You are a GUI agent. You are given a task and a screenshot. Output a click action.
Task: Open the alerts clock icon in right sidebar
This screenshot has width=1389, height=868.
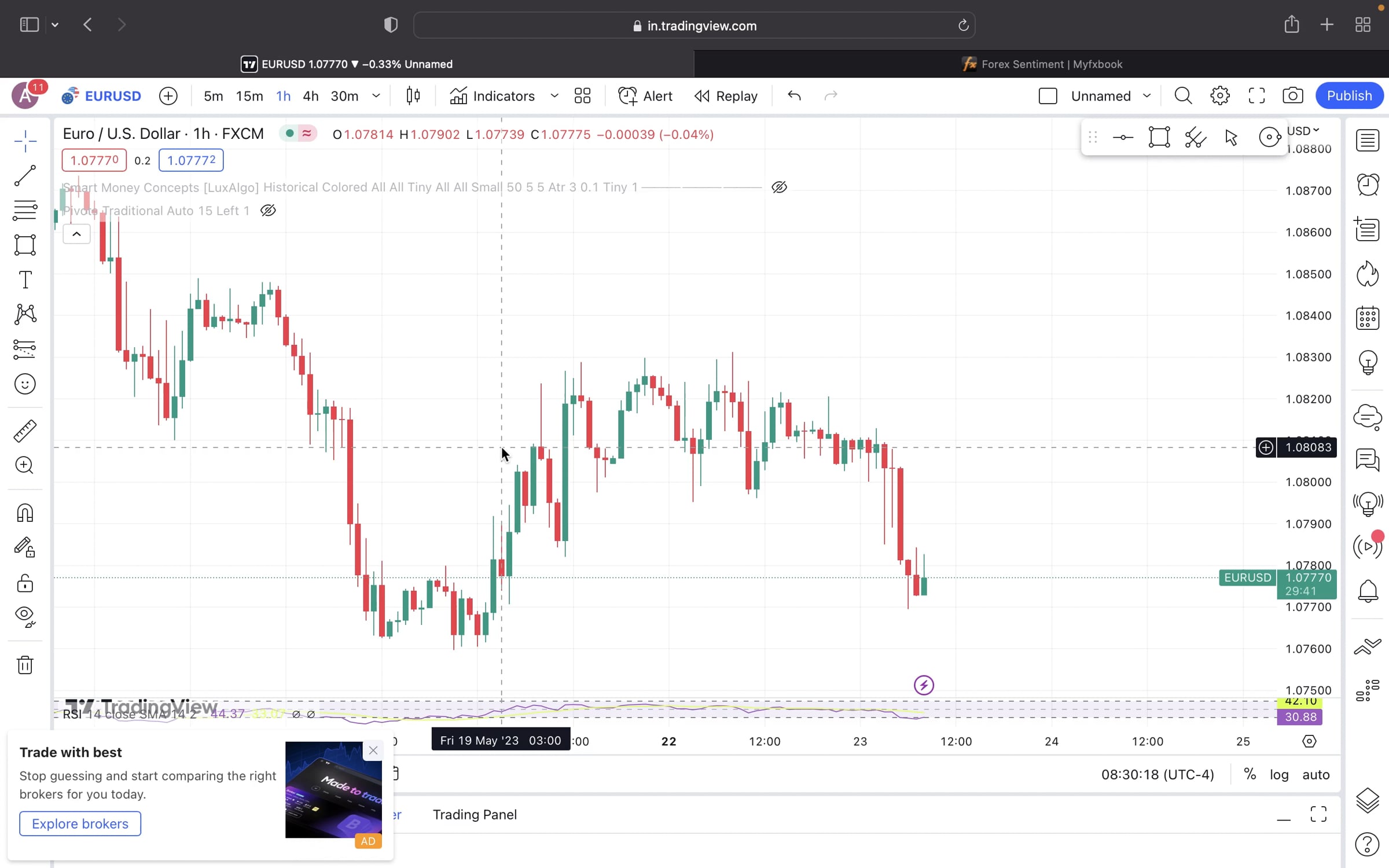click(1368, 185)
